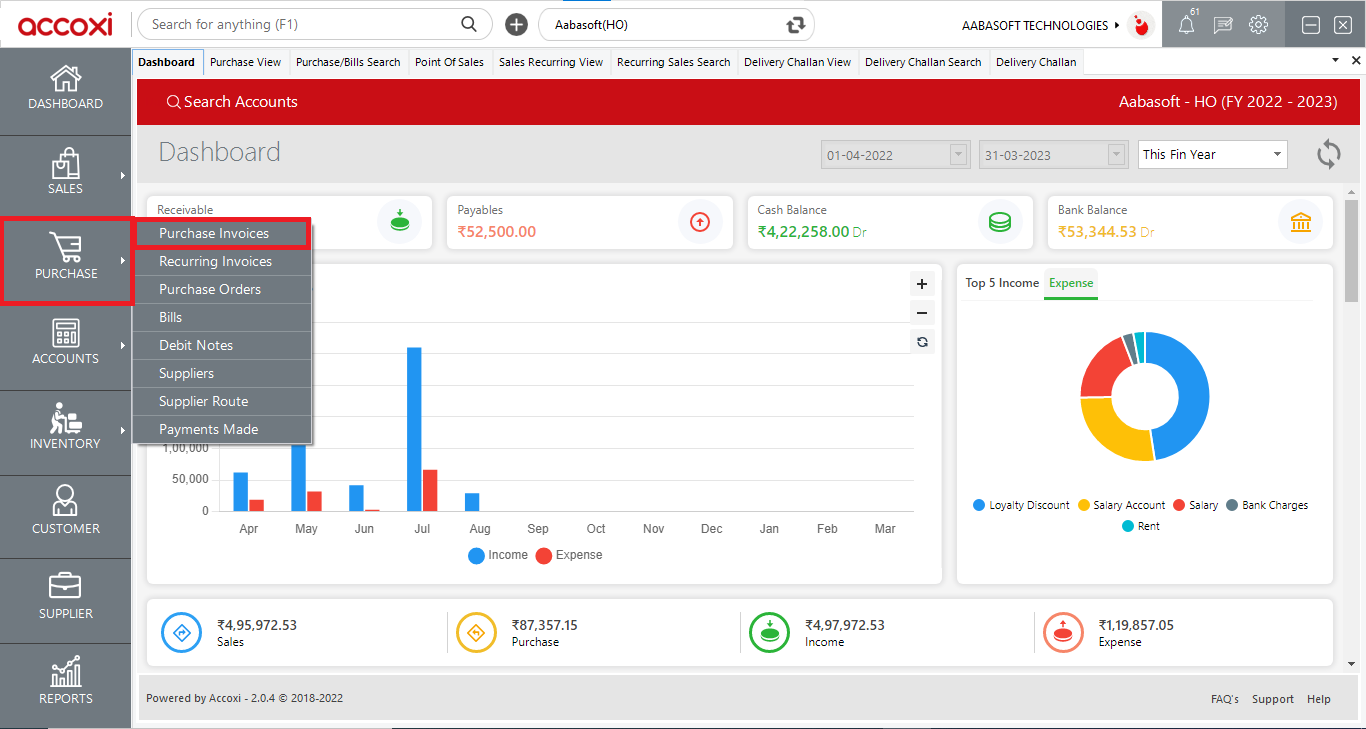Switch to the Delivery Challan Search tab

point(923,62)
